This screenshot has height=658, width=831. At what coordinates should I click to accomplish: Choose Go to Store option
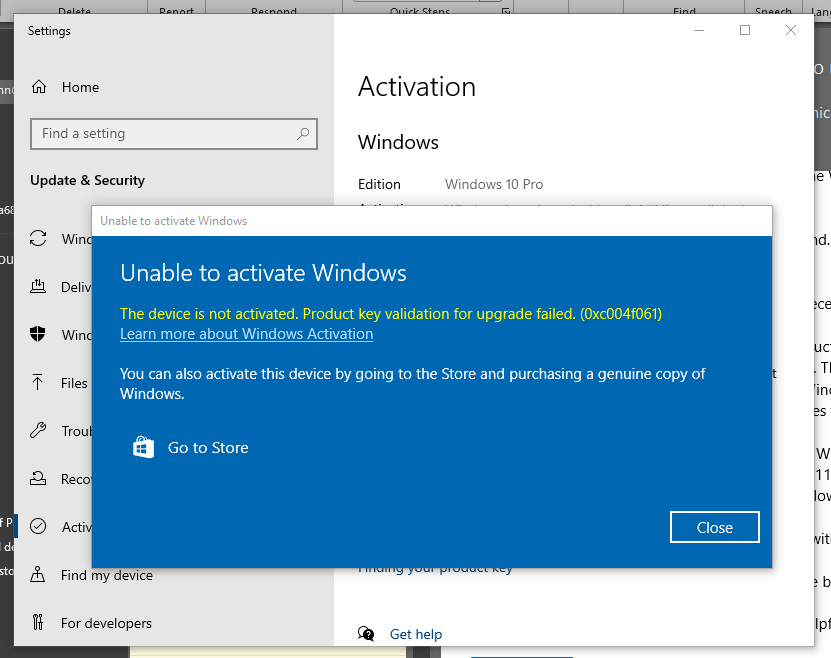pyautogui.click(x=208, y=448)
